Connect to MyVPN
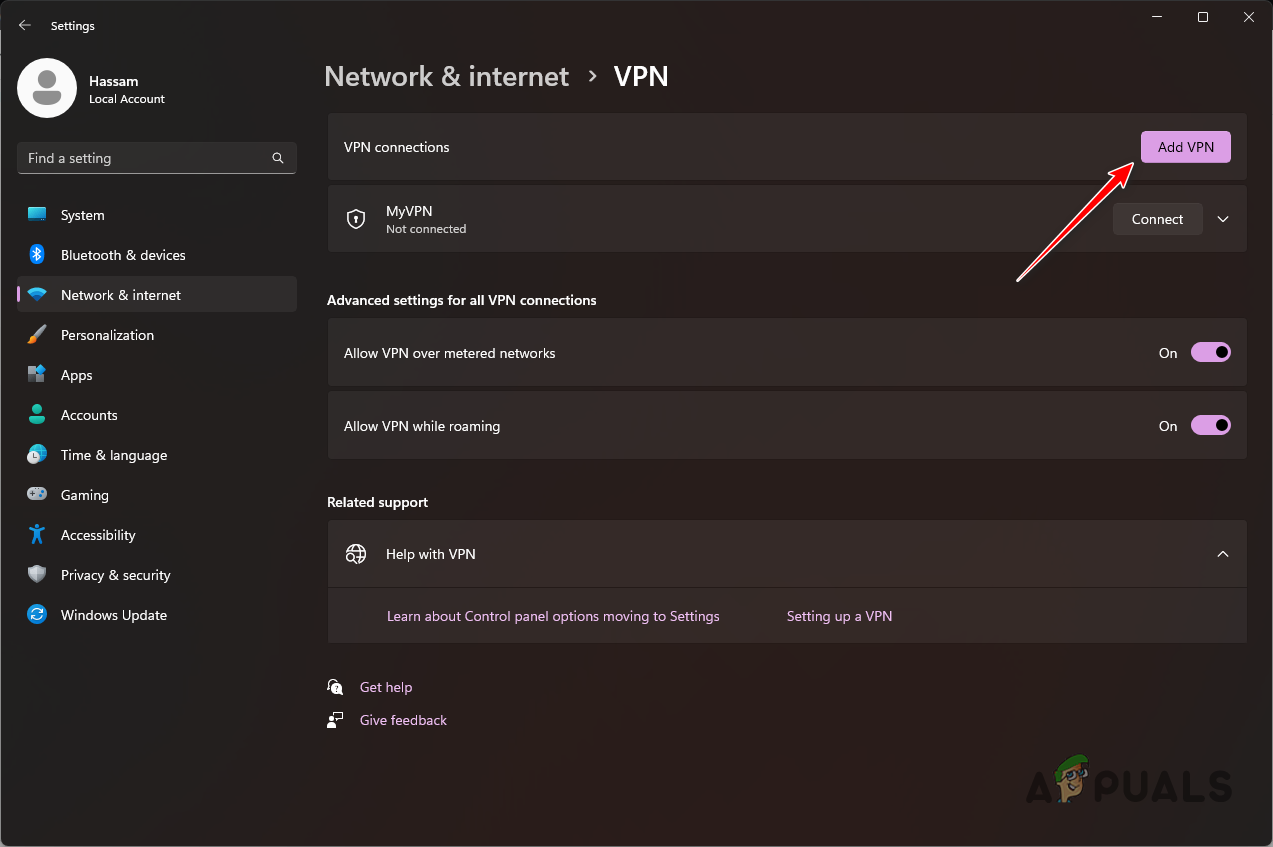 tap(1157, 219)
